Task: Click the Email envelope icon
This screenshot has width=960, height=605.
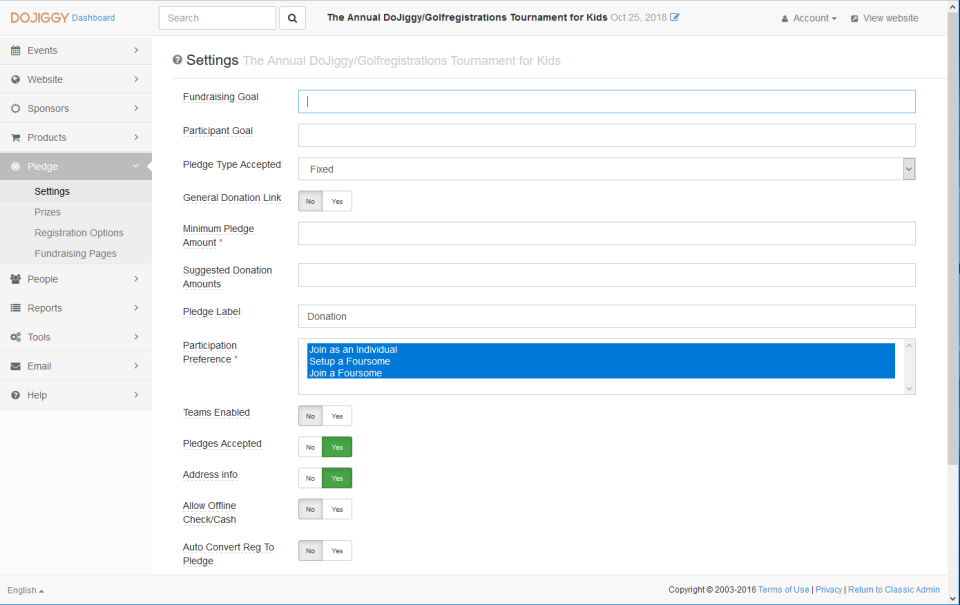Action: [15, 366]
